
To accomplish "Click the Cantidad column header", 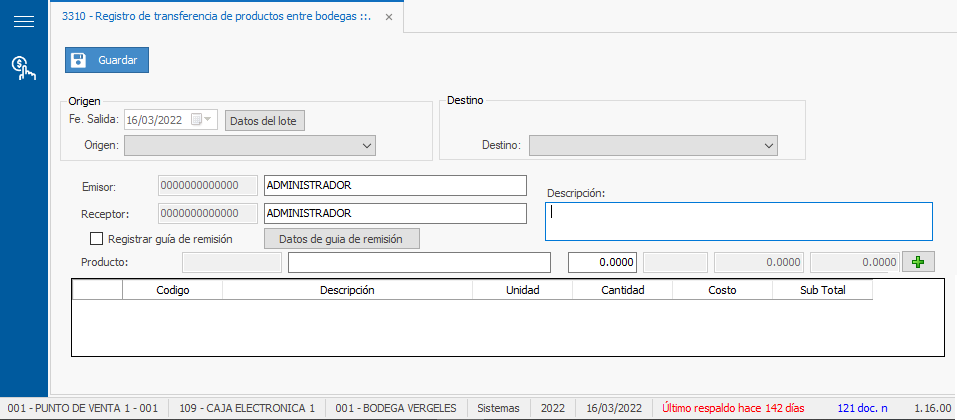I will (x=623, y=290).
